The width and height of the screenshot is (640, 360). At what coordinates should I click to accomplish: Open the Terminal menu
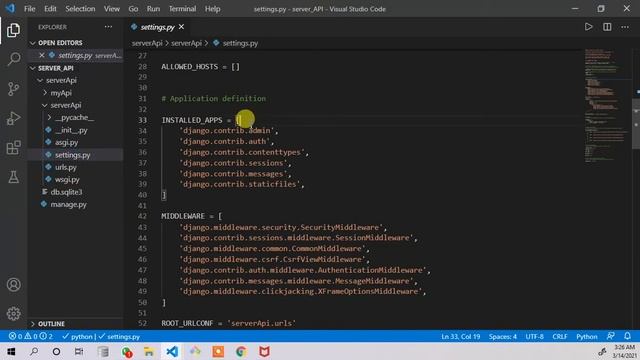182,9
